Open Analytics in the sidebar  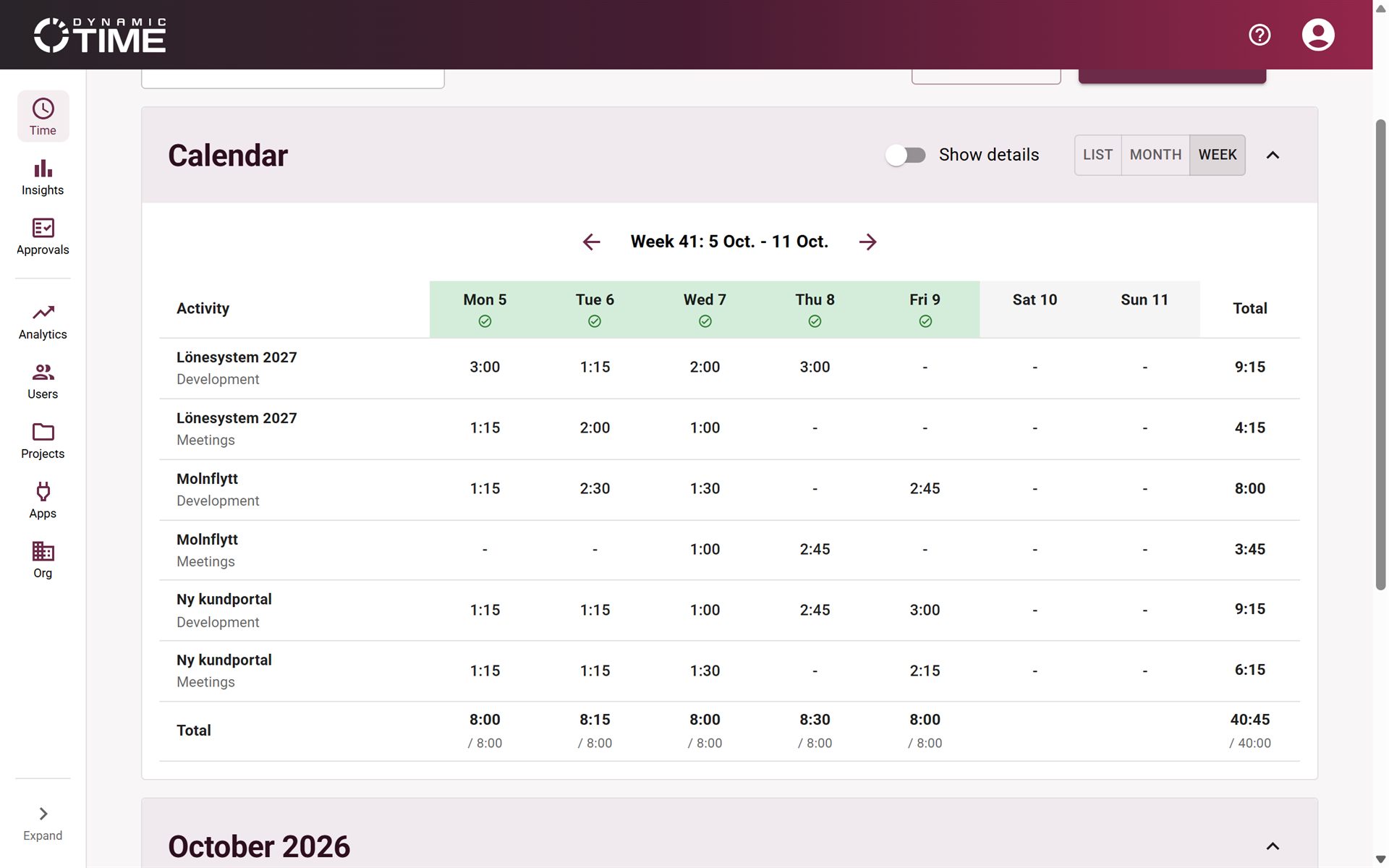(x=43, y=322)
